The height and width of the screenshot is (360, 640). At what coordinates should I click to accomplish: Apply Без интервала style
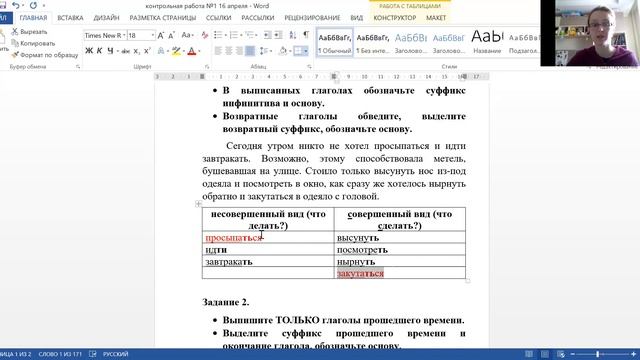(x=373, y=43)
